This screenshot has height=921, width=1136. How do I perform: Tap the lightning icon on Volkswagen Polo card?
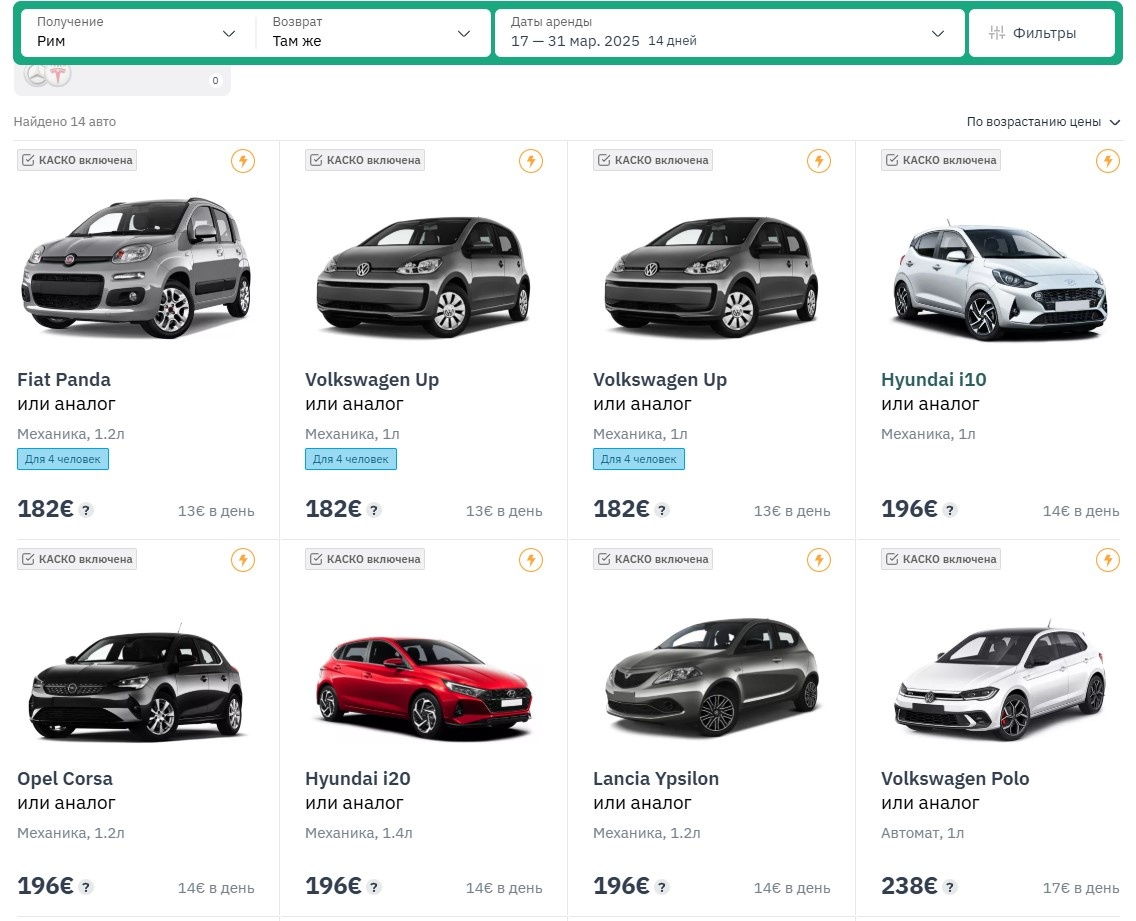coord(1107,559)
